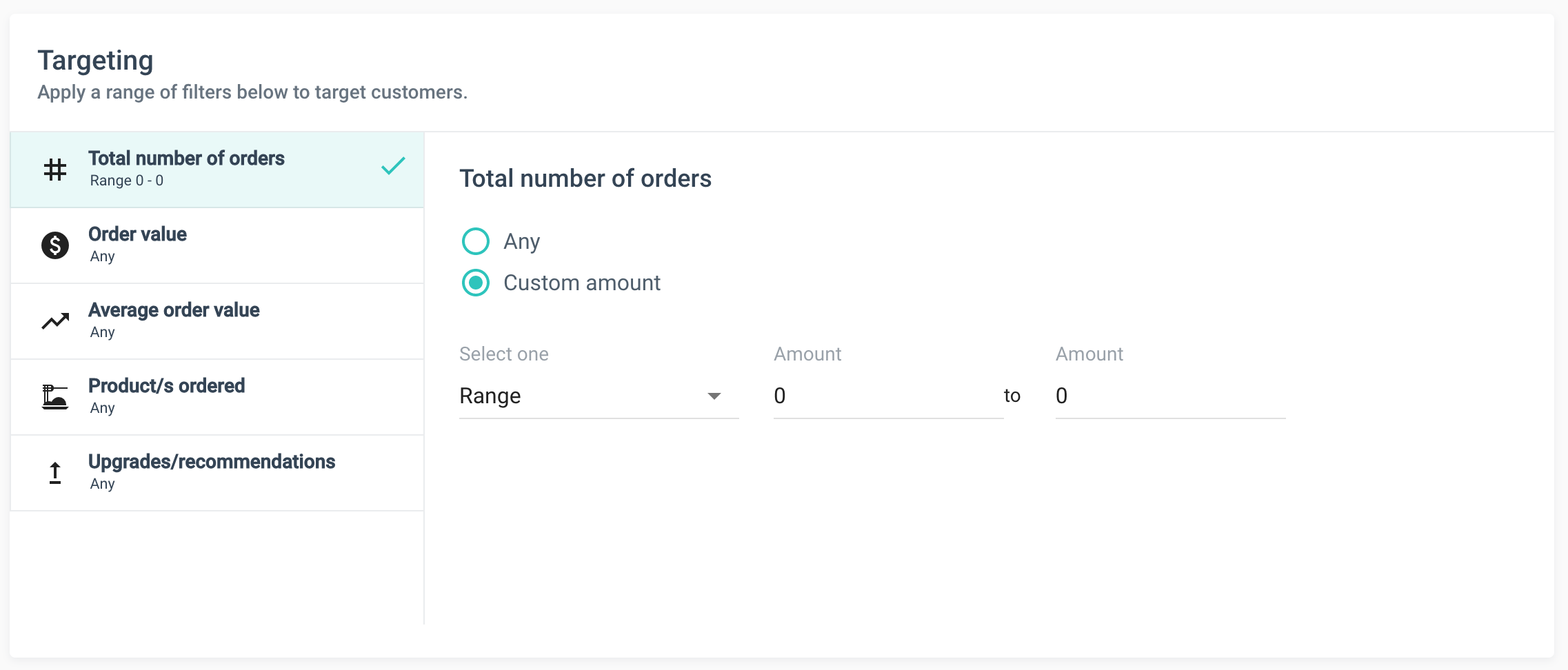Click the first Amount input field
1568x670 pixels.
point(887,396)
